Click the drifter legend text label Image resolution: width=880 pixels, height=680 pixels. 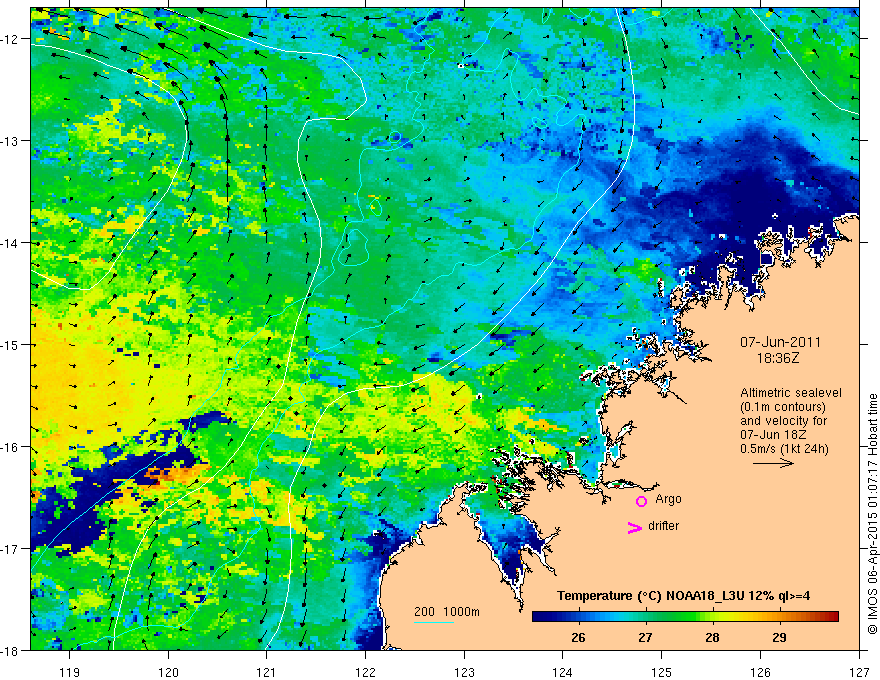[x=663, y=526]
